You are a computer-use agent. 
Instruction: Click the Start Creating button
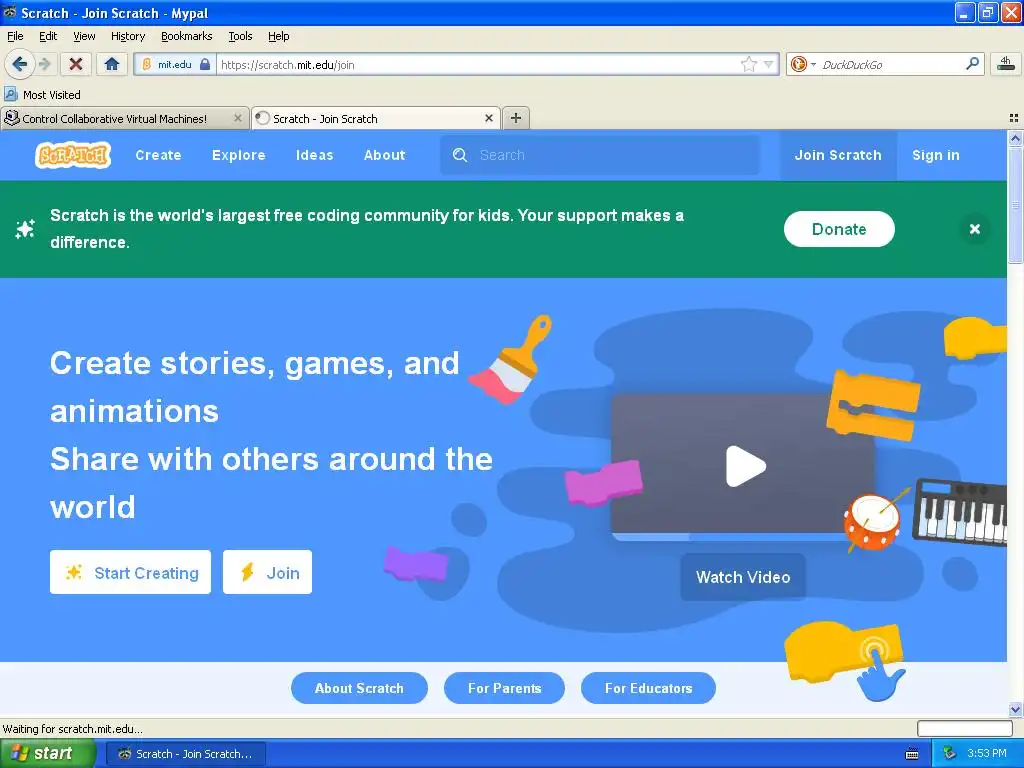(x=131, y=572)
